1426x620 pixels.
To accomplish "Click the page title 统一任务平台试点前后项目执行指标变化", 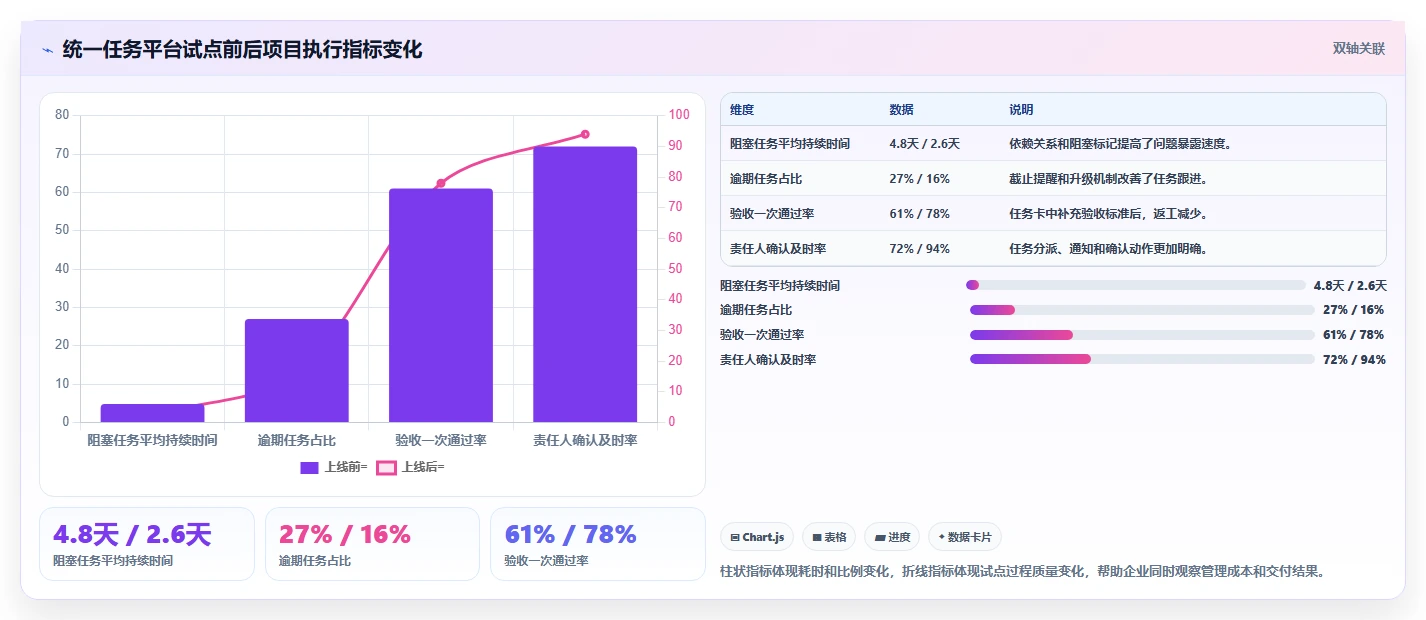I will point(242,50).
